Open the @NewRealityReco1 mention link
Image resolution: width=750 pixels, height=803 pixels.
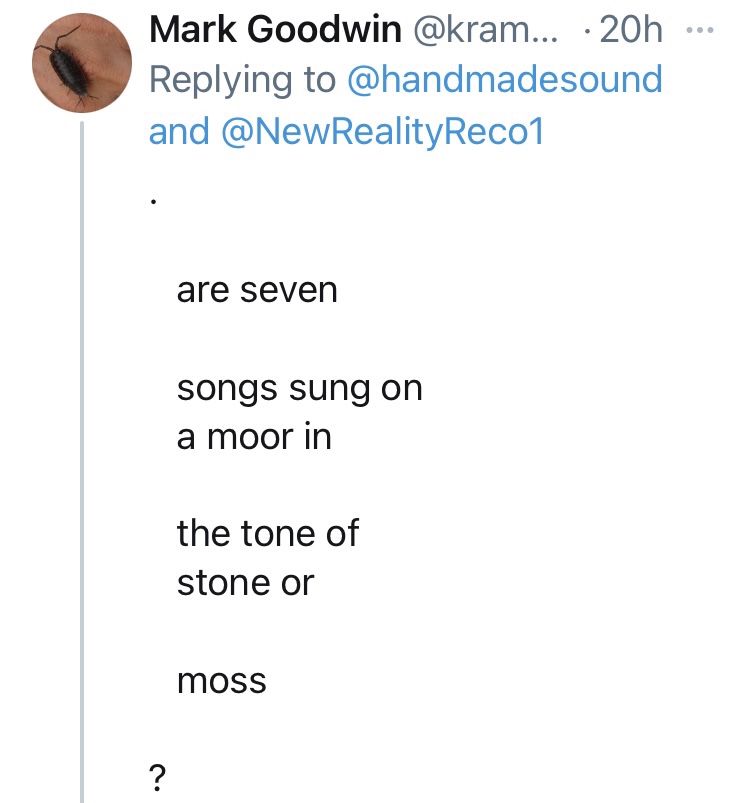click(x=376, y=130)
